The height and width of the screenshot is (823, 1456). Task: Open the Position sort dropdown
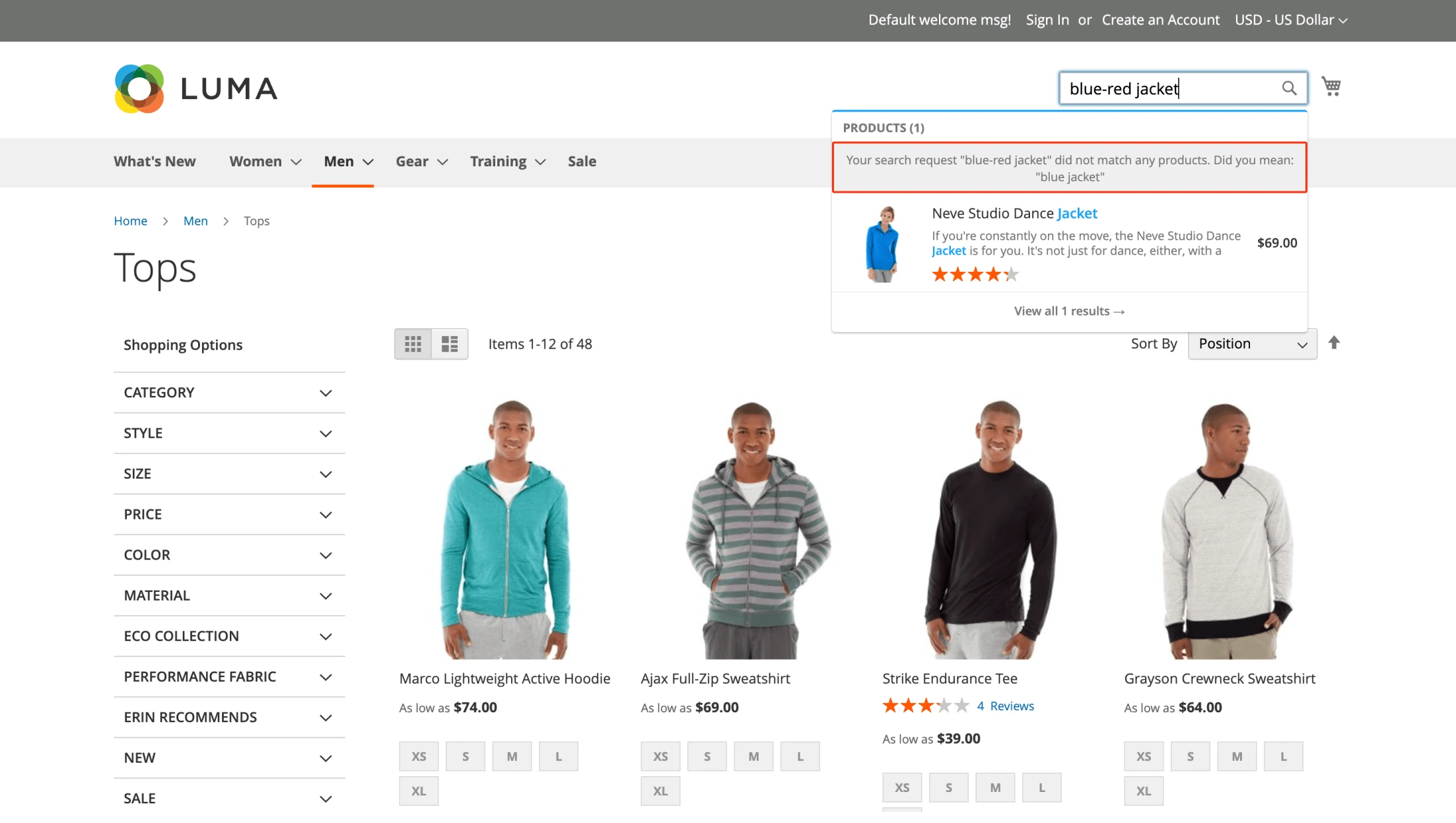tap(1251, 344)
